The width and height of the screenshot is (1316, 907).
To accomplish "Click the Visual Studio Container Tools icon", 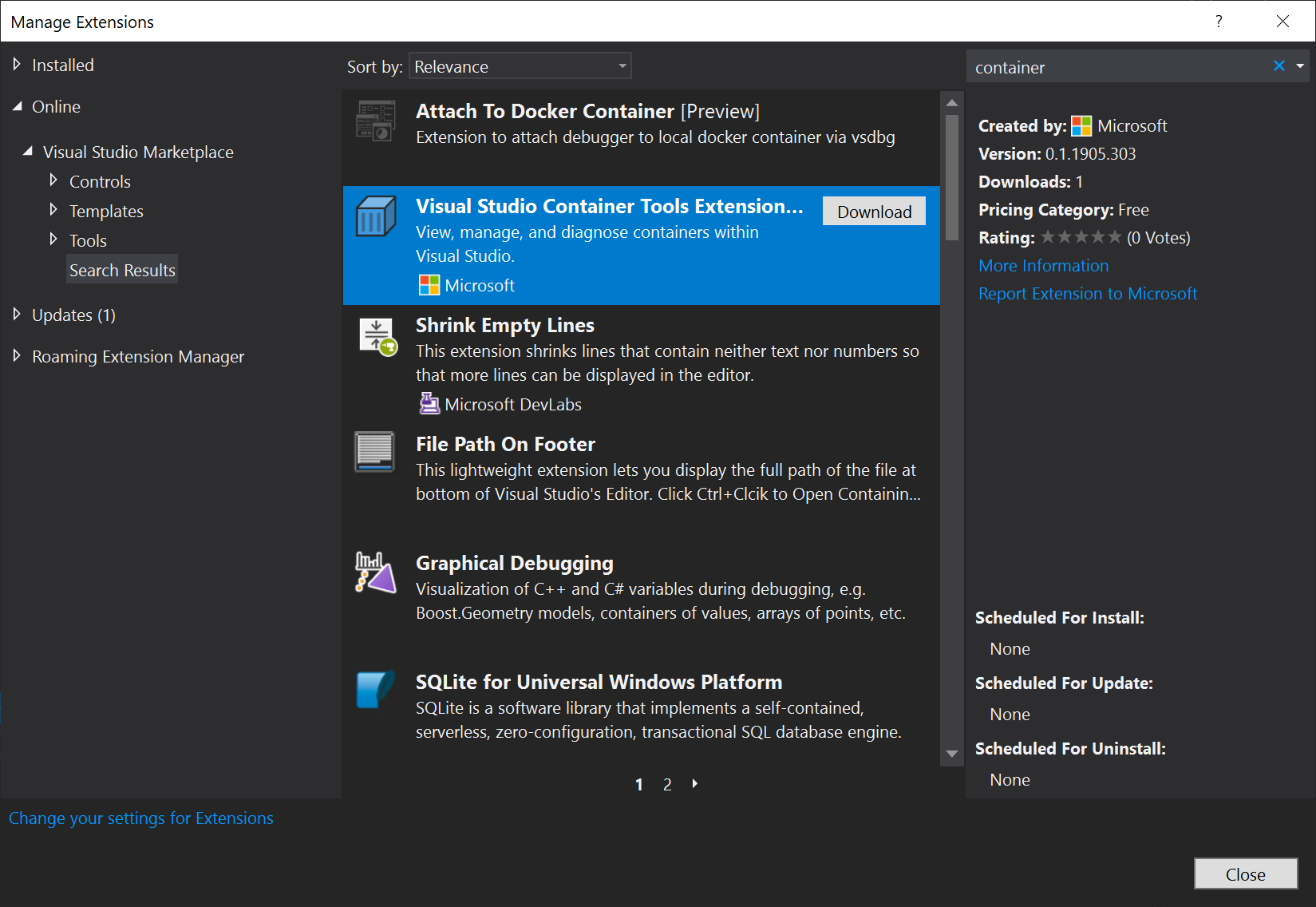I will (x=375, y=216).
